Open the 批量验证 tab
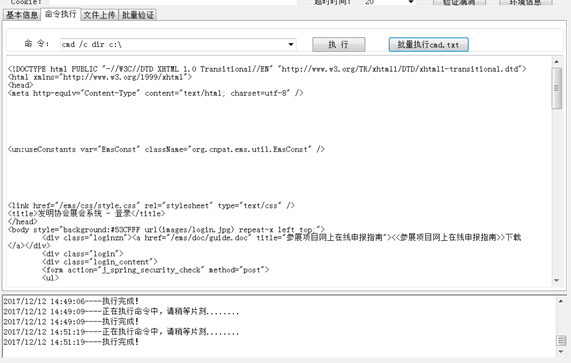This screenshot has width=571, height=363. click(138, 15)
